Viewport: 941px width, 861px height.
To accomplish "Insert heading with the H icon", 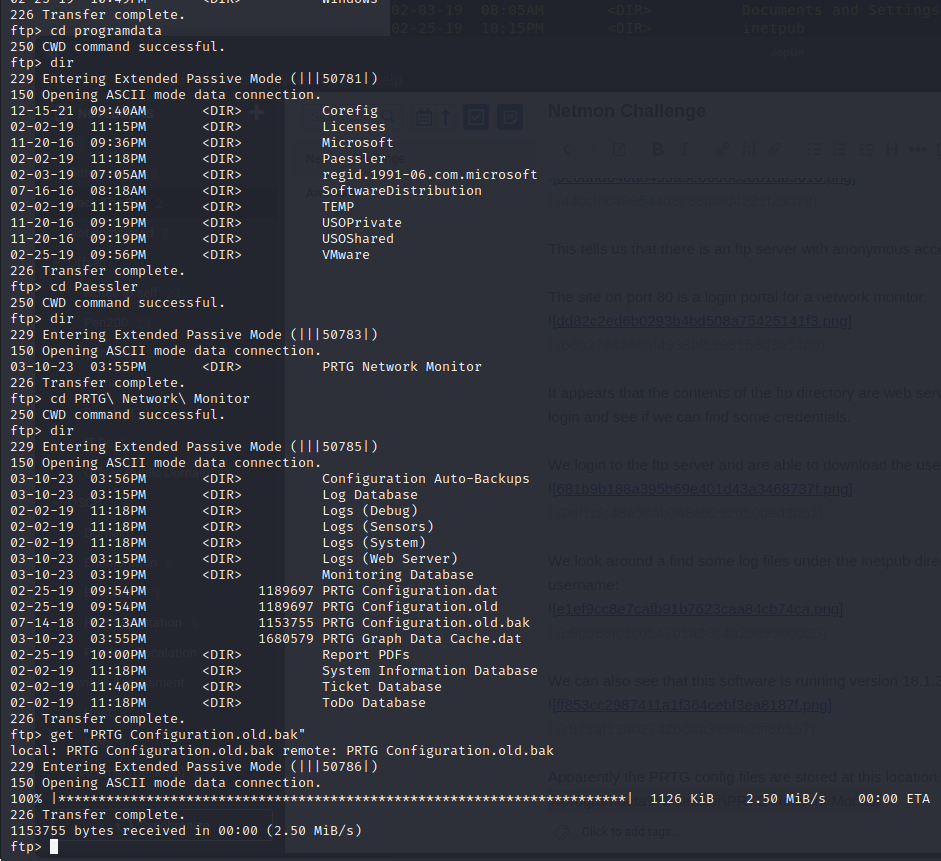I will click(892, 149).
